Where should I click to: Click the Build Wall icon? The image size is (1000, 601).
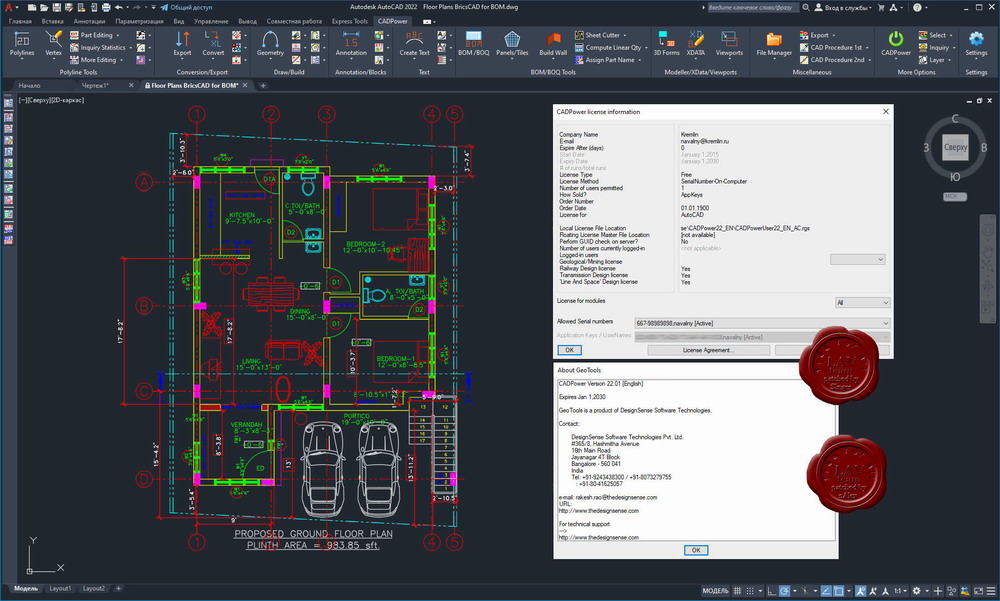(553, 43)
